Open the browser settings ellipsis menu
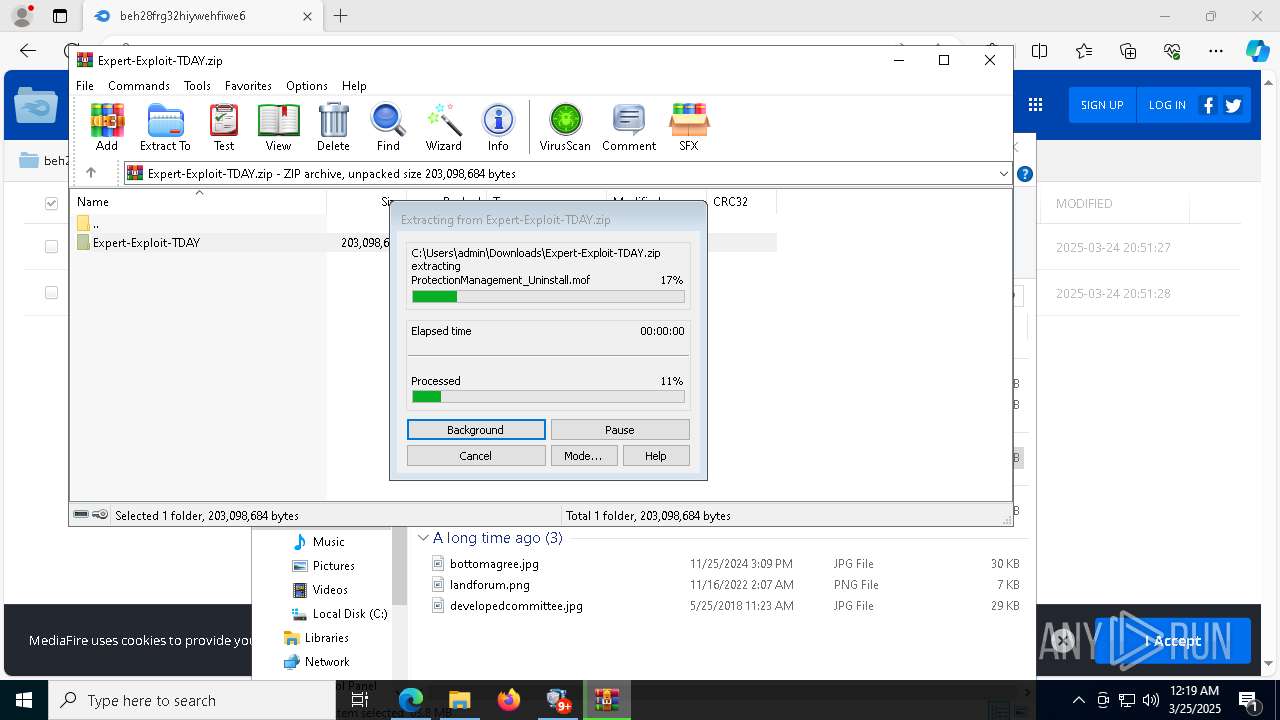 point(1216,51)
